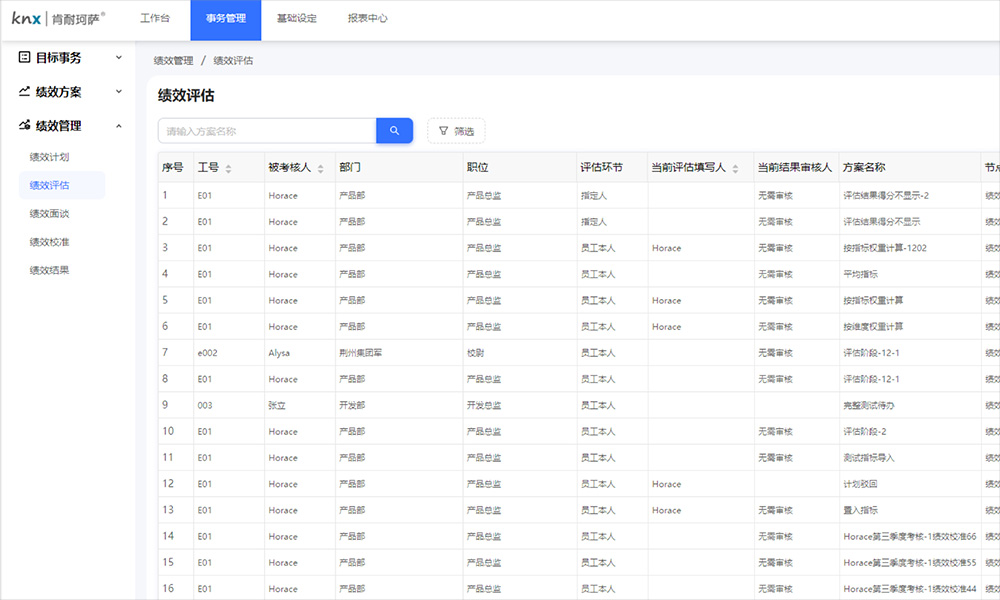Click plan name 按指标权重计算-1202

(x=885, y=248)
